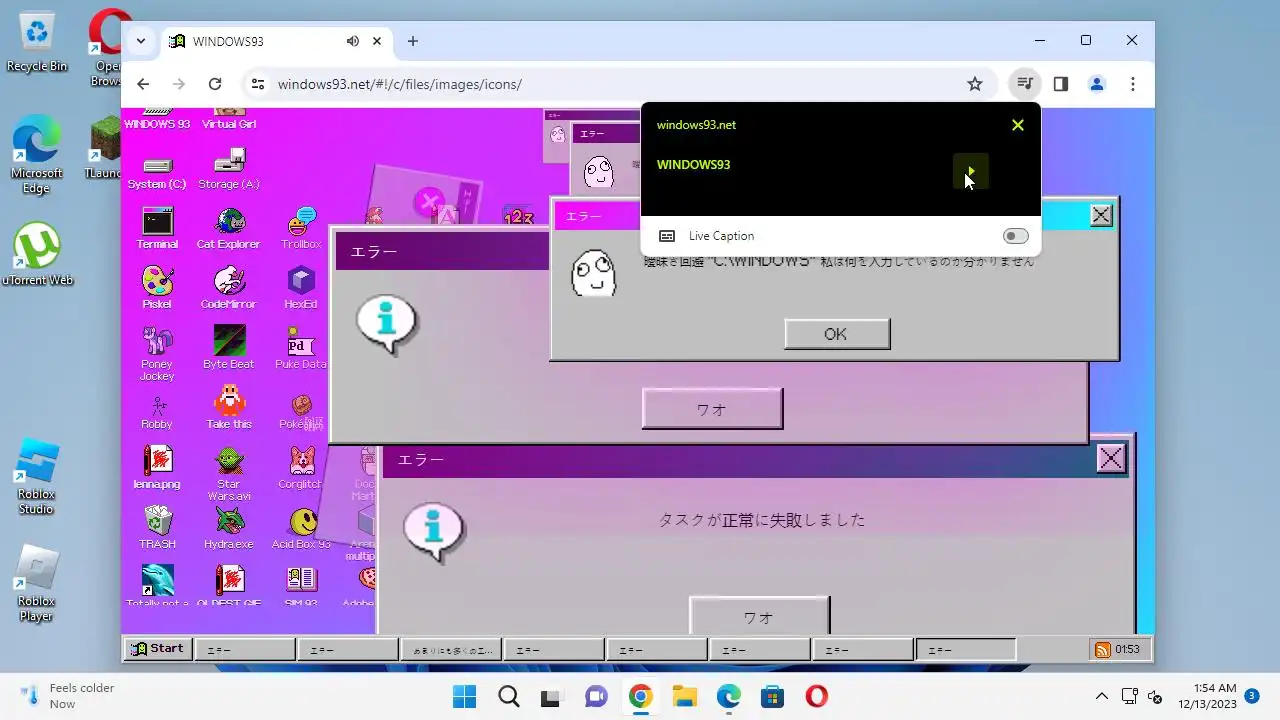This screenshot has height=720, width=1280.
Task: Open the Windows 11 Start menu
Action: [x=465, y=696]
